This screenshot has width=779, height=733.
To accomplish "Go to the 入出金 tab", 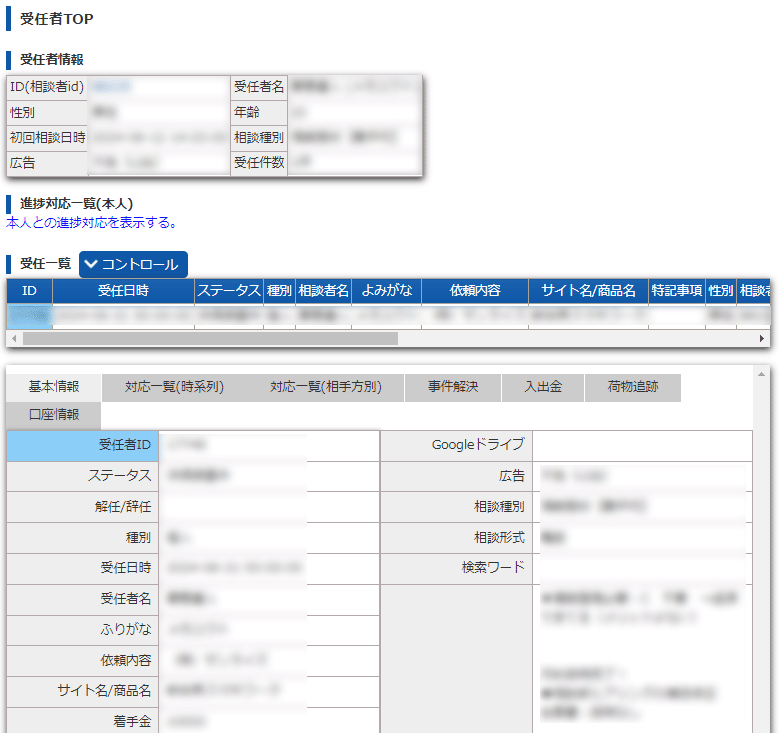I will [x=544, y=387].
